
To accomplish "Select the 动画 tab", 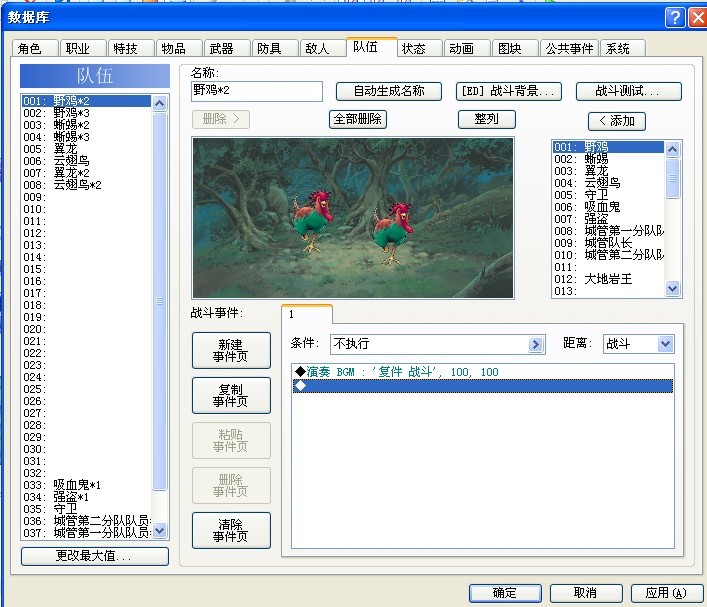I will [467, 48].
